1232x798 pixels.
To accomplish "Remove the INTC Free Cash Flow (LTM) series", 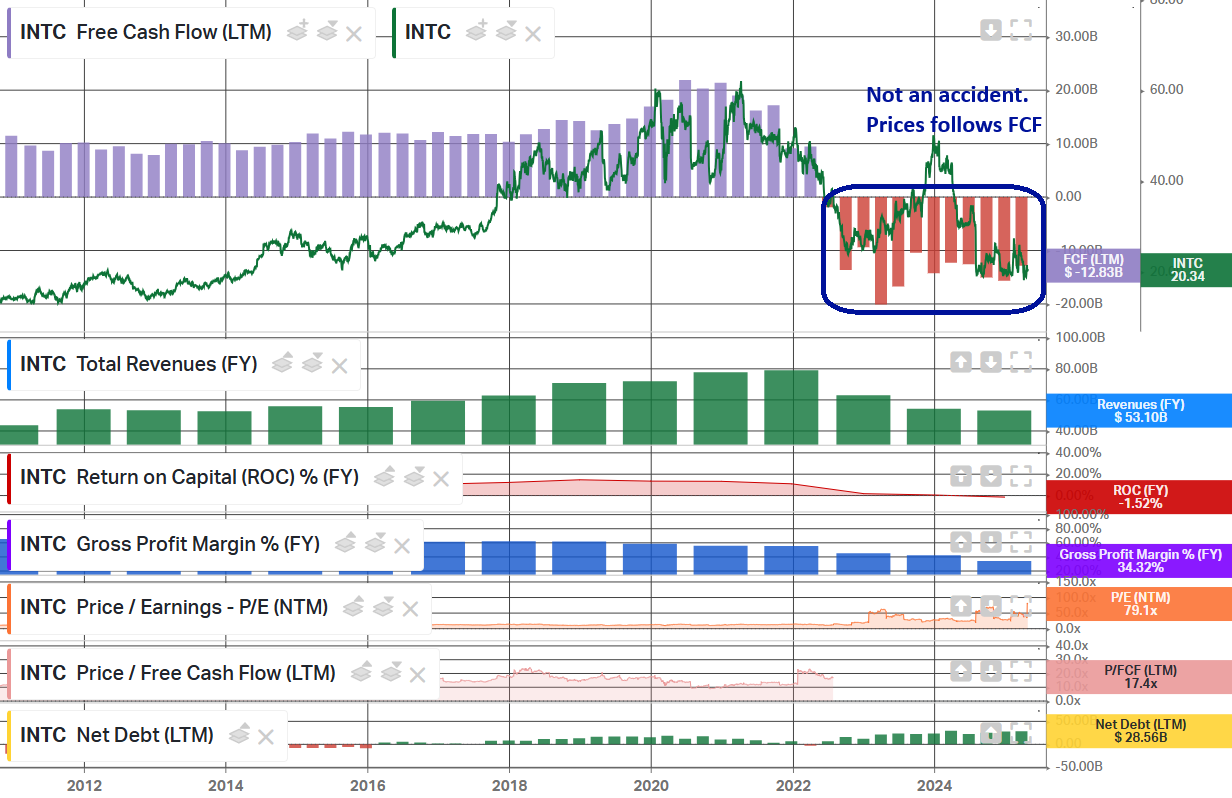I will coord(354,34).
